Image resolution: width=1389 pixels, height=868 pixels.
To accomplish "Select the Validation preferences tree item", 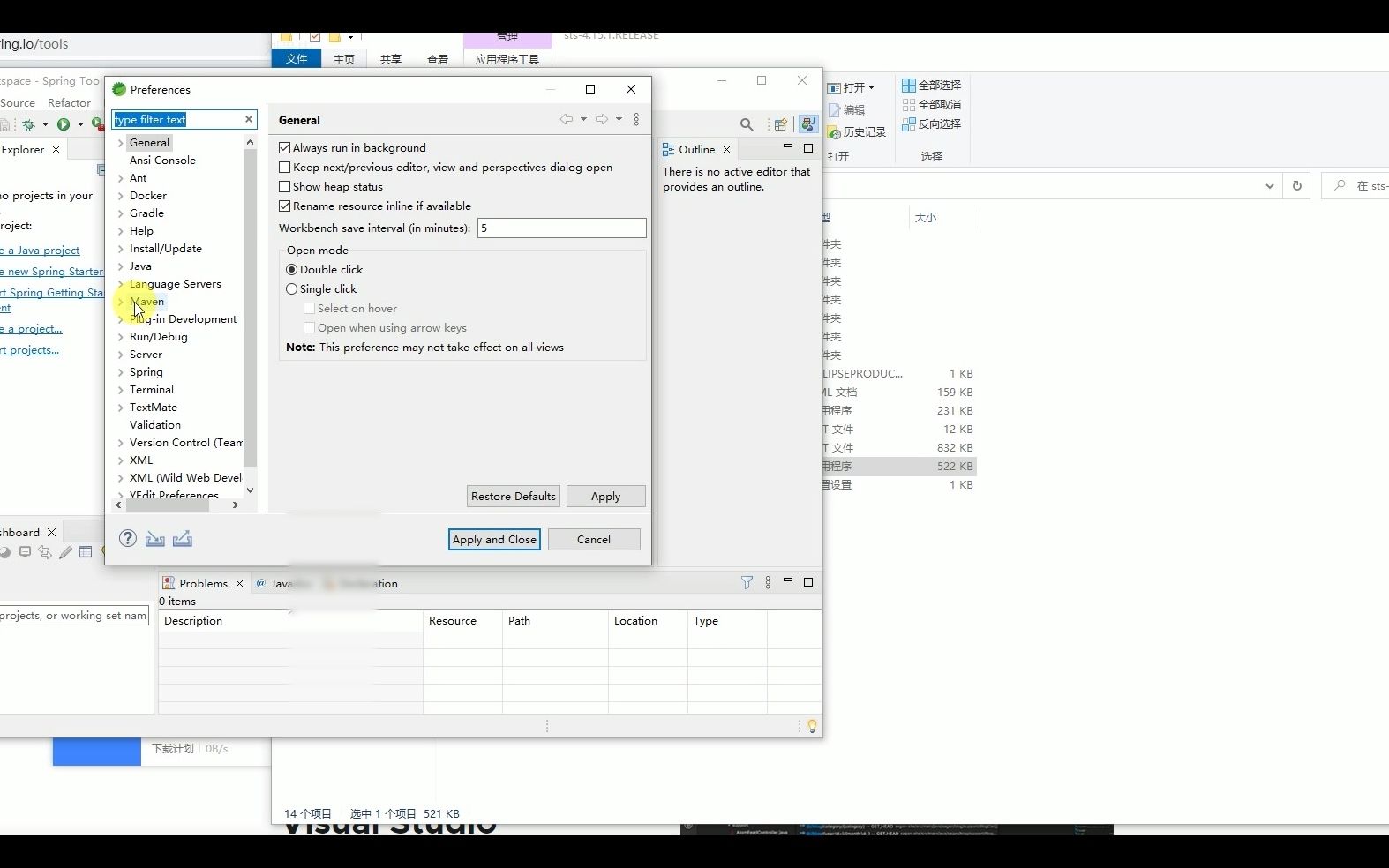I will [155, 424].
